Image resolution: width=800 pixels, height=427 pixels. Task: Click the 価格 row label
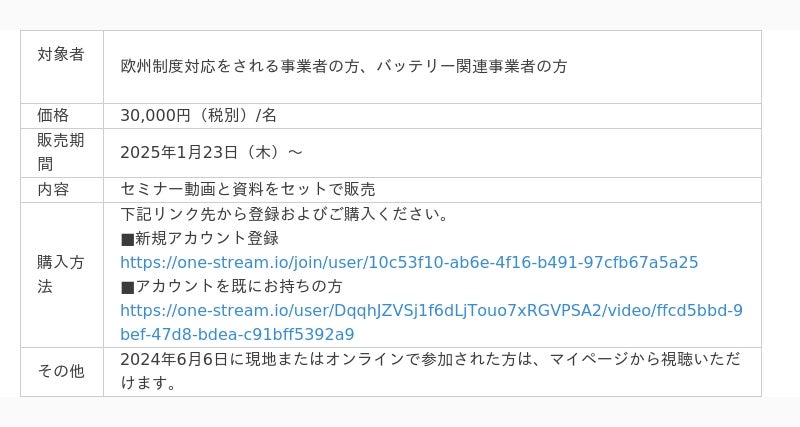click(x=53, y=115)
